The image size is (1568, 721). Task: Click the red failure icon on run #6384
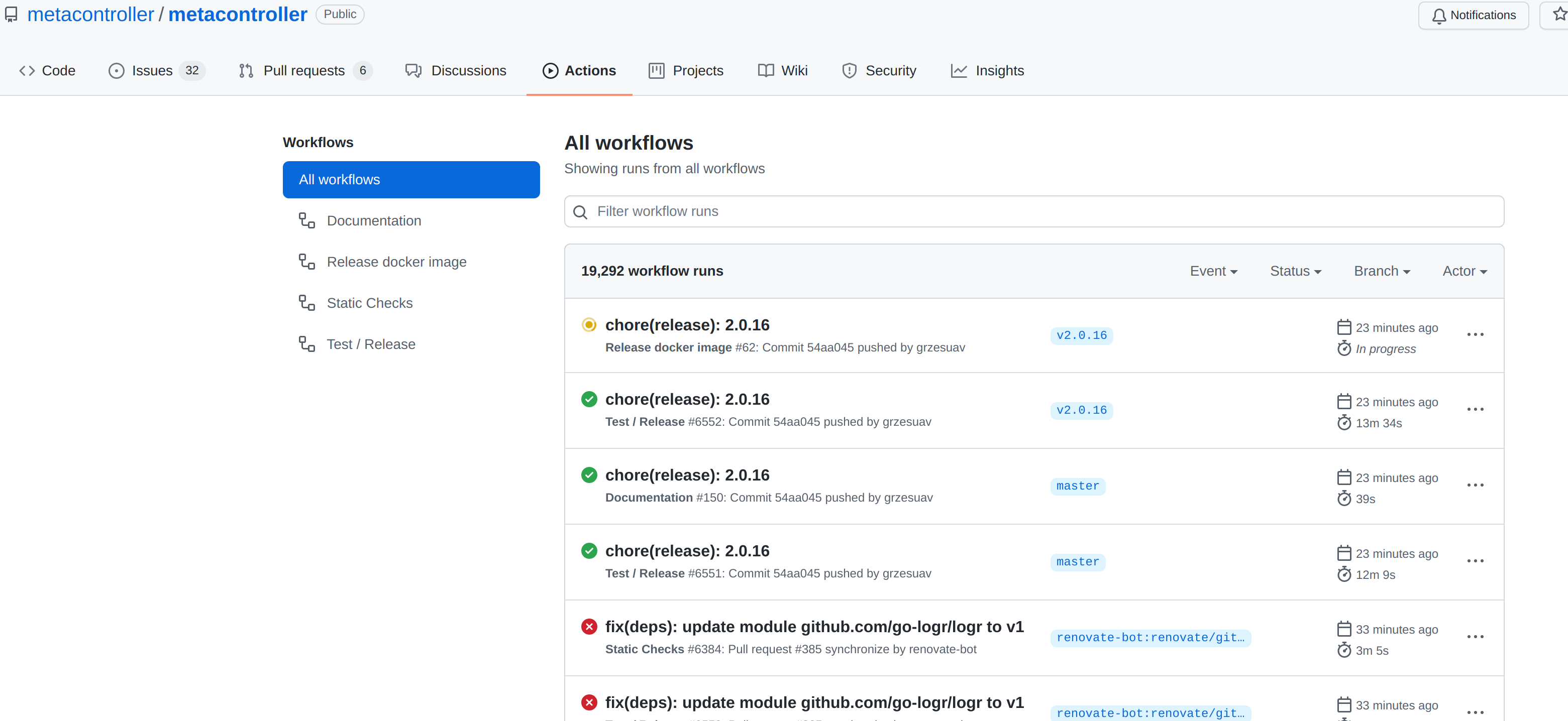(x=589, y=626)
